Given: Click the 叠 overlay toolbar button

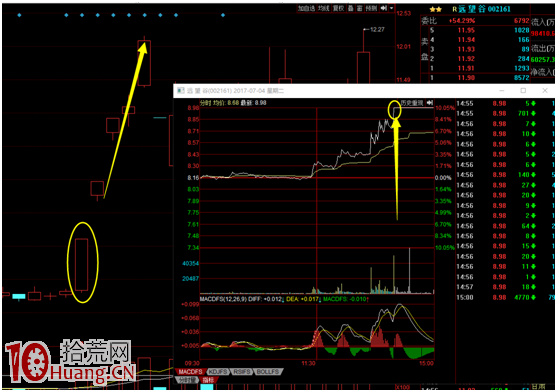Looking at the screenshot, I should [350, 8].
